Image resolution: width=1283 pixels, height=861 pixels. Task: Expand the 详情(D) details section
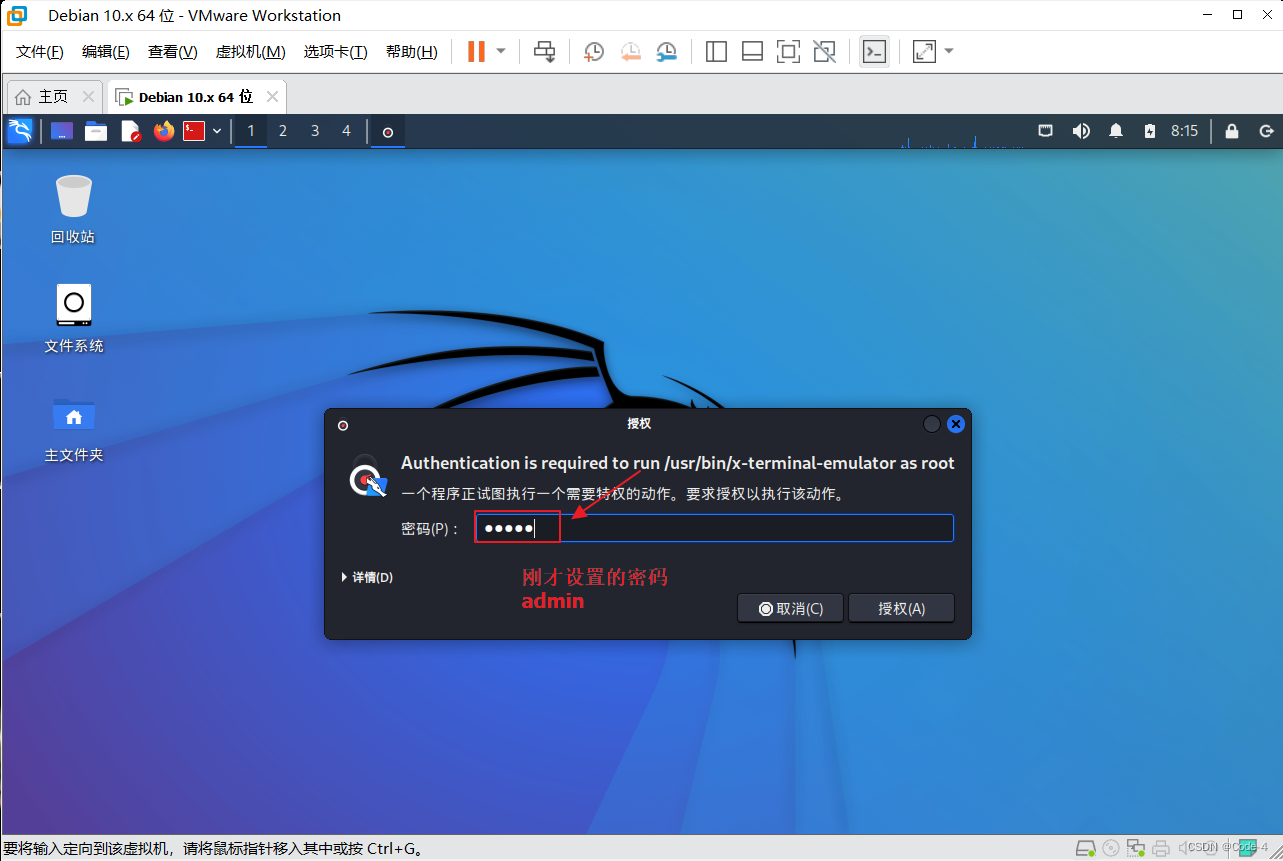coord(369,577)
